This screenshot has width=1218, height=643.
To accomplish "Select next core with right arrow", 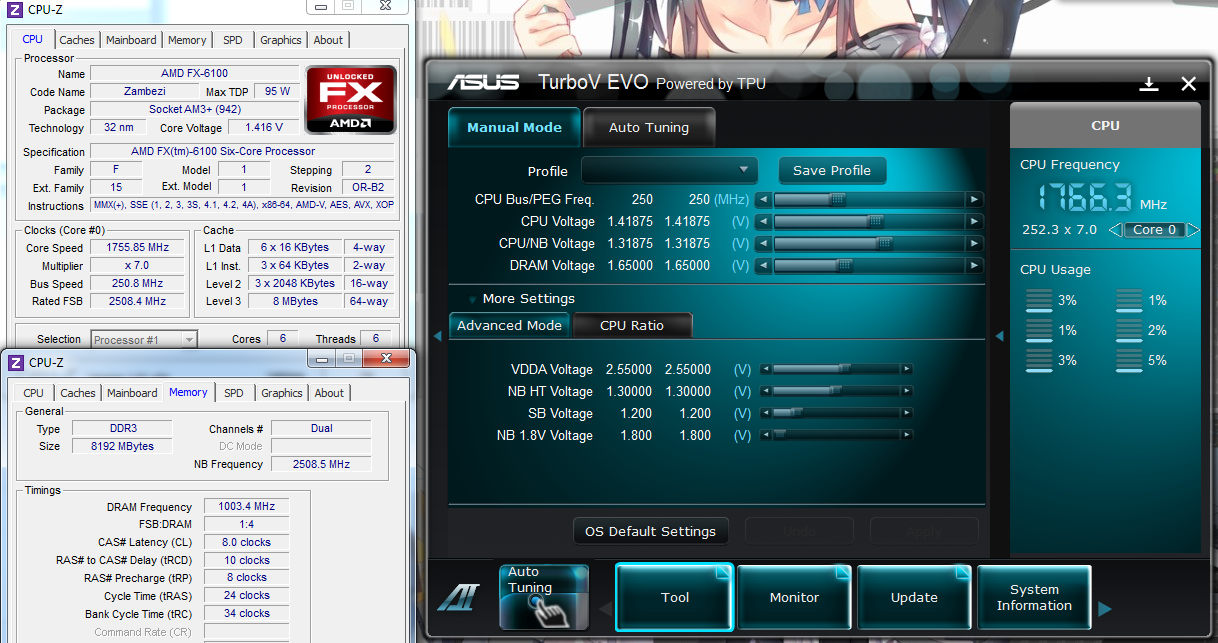I will 1193,230.
